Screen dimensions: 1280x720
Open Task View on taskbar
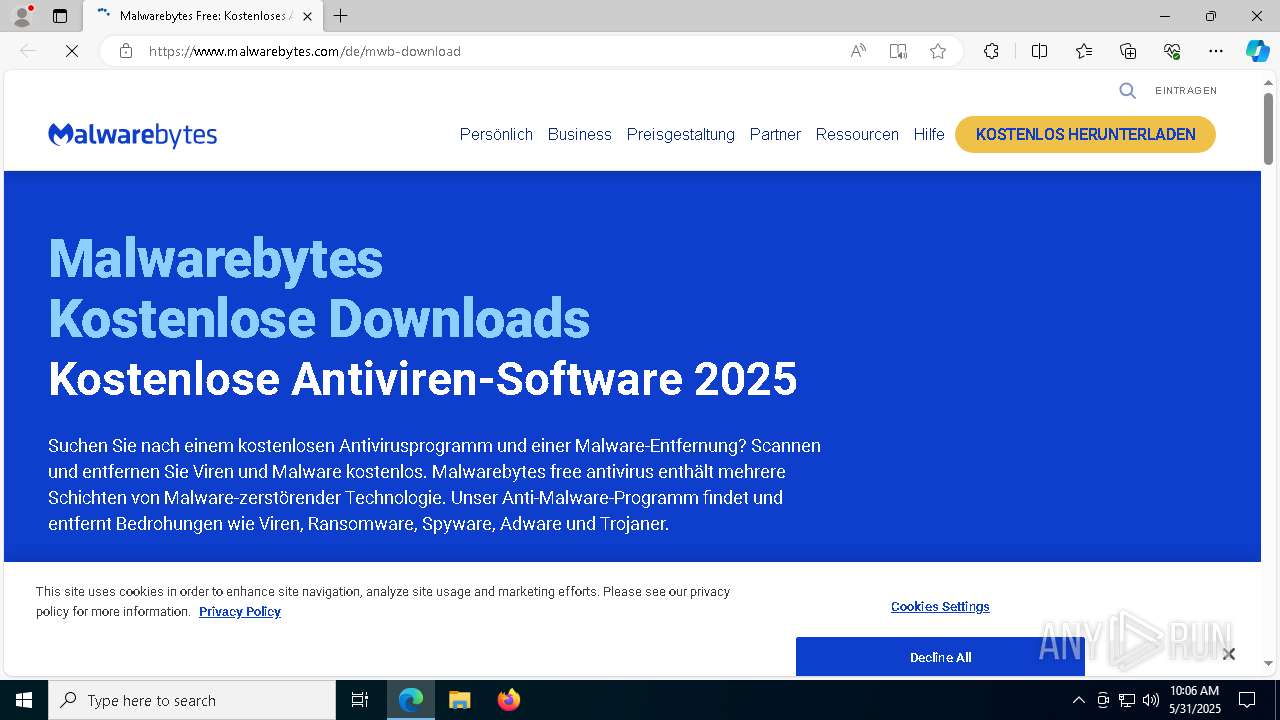360,700
